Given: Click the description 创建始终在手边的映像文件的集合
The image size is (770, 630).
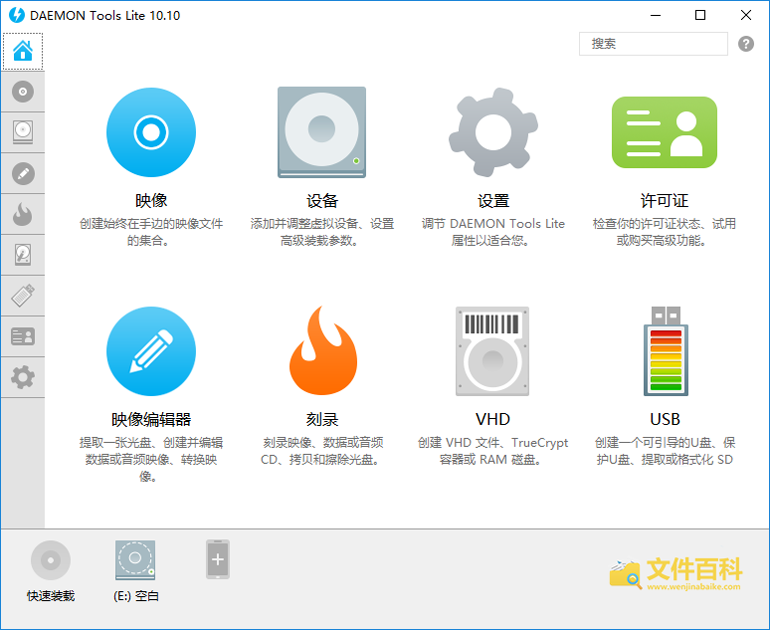Looking at the screenshot, I should click(x=151, y=232).
